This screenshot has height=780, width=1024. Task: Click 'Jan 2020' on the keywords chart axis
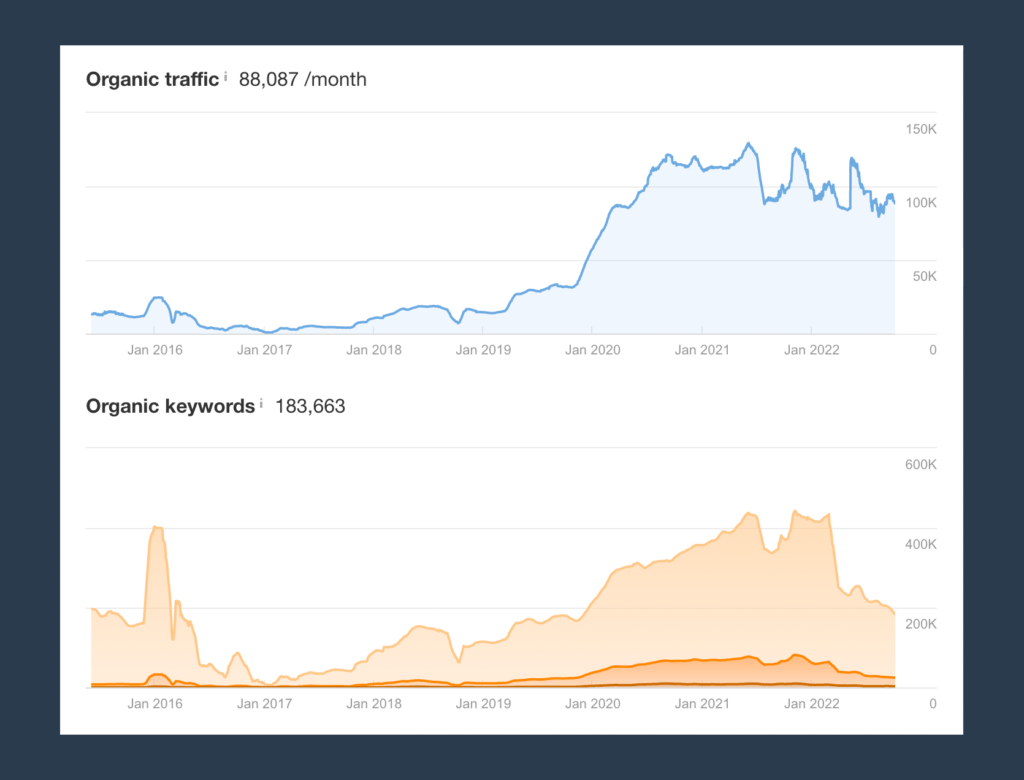[x=593, y=704]
